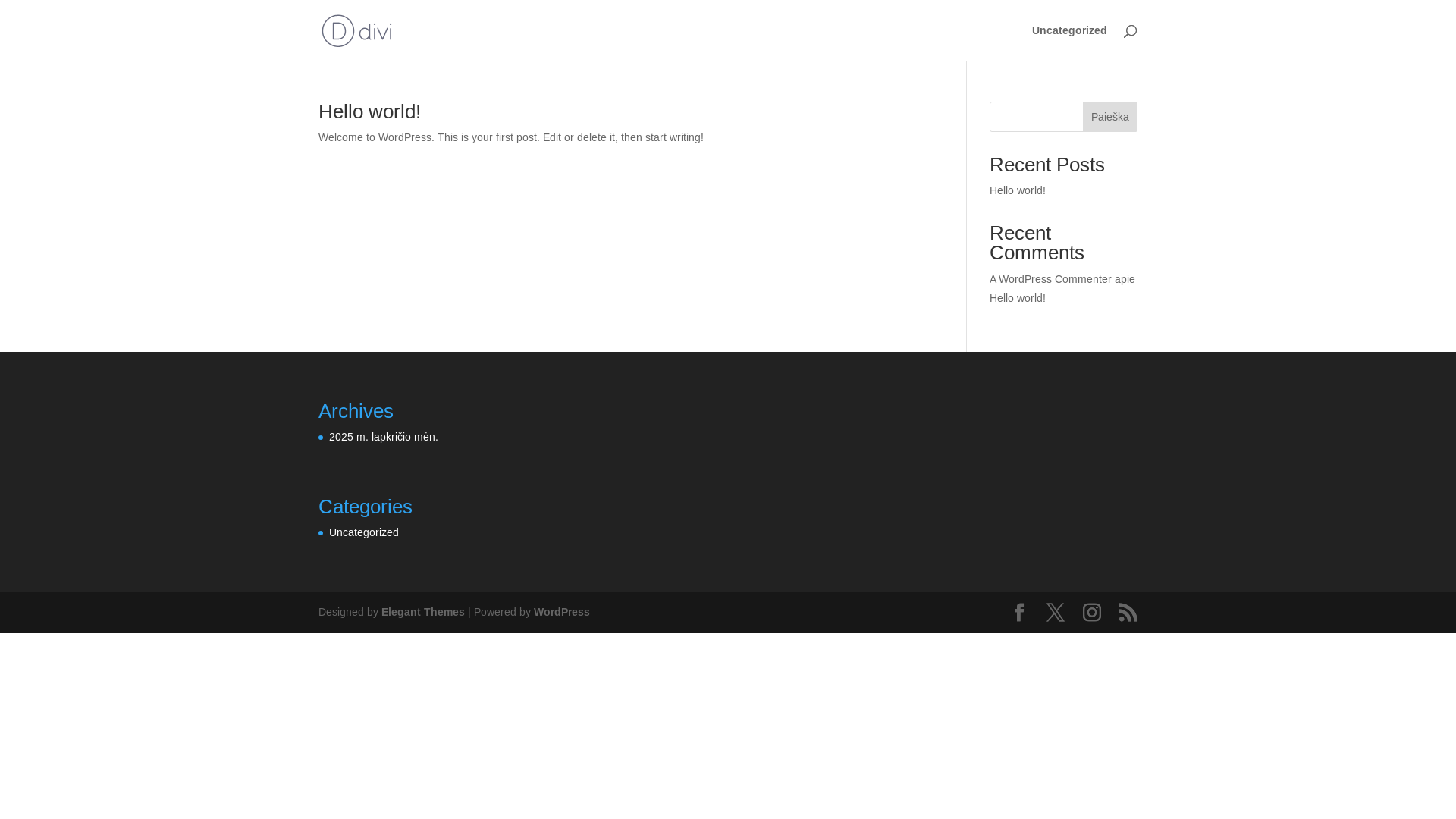Viewport: 1456px width, 819px height.
Task: Open Uncategorized under footer Categories
Action: point(363,532)
